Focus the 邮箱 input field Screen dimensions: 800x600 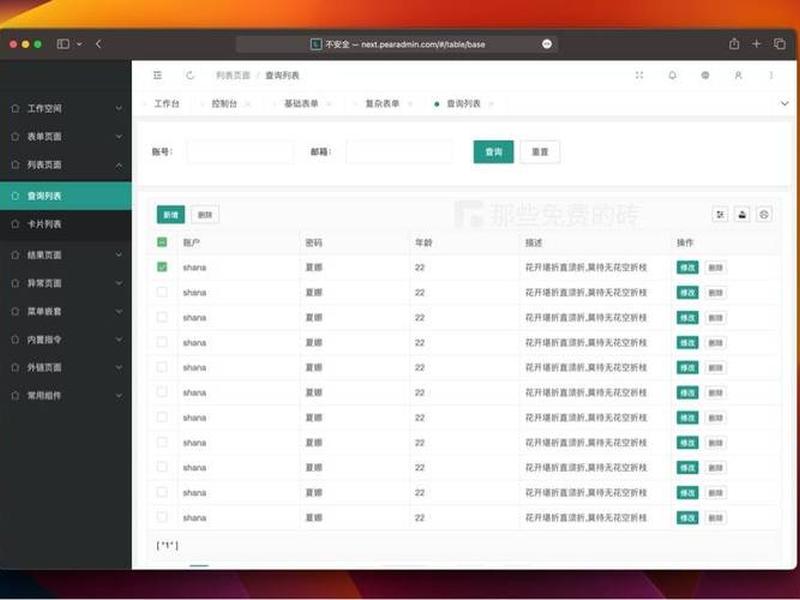399,152
